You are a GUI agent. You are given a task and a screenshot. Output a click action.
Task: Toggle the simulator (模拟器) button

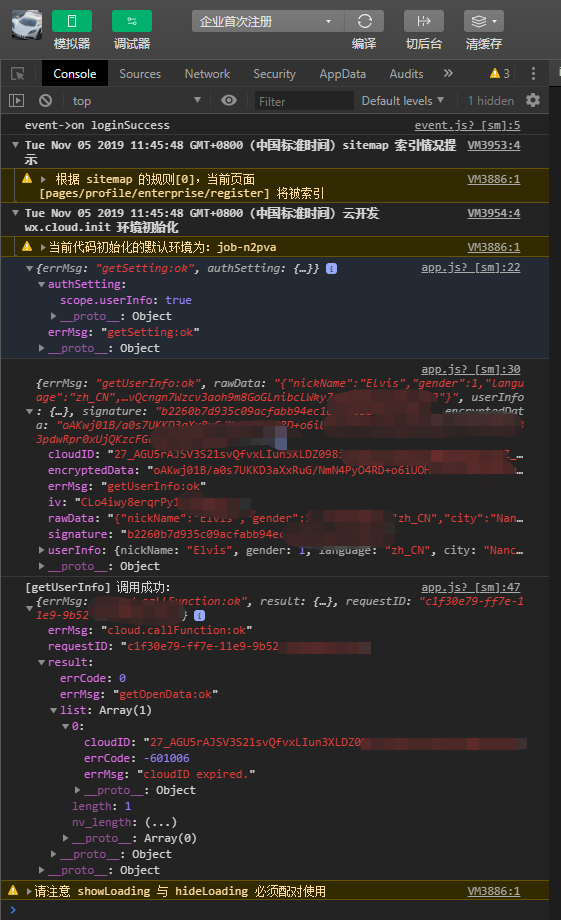[72, 22]
